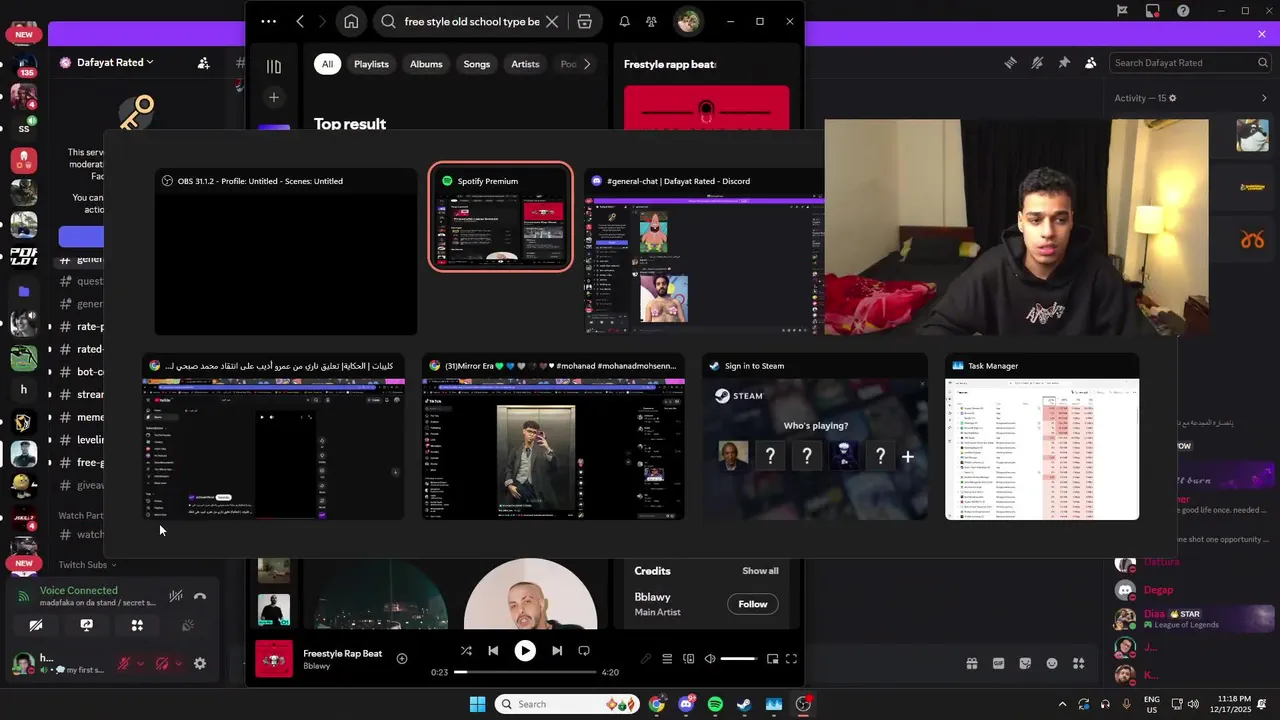Undeafen headphones in Discord user panel
Viewport: 1280px width, 720px height.
(x=163, y=663)
